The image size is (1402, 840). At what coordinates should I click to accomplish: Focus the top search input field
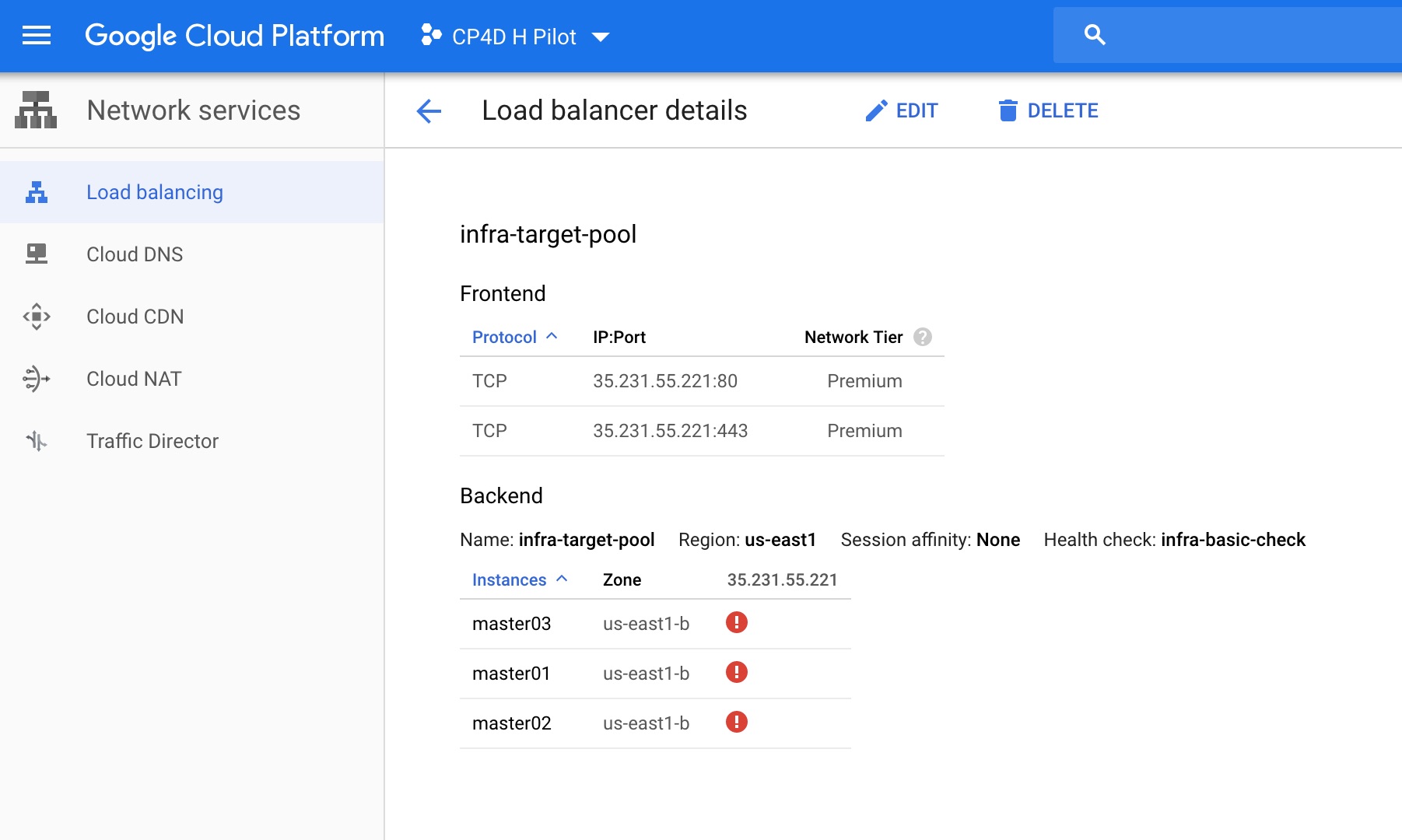click(x=1228, y=35)
